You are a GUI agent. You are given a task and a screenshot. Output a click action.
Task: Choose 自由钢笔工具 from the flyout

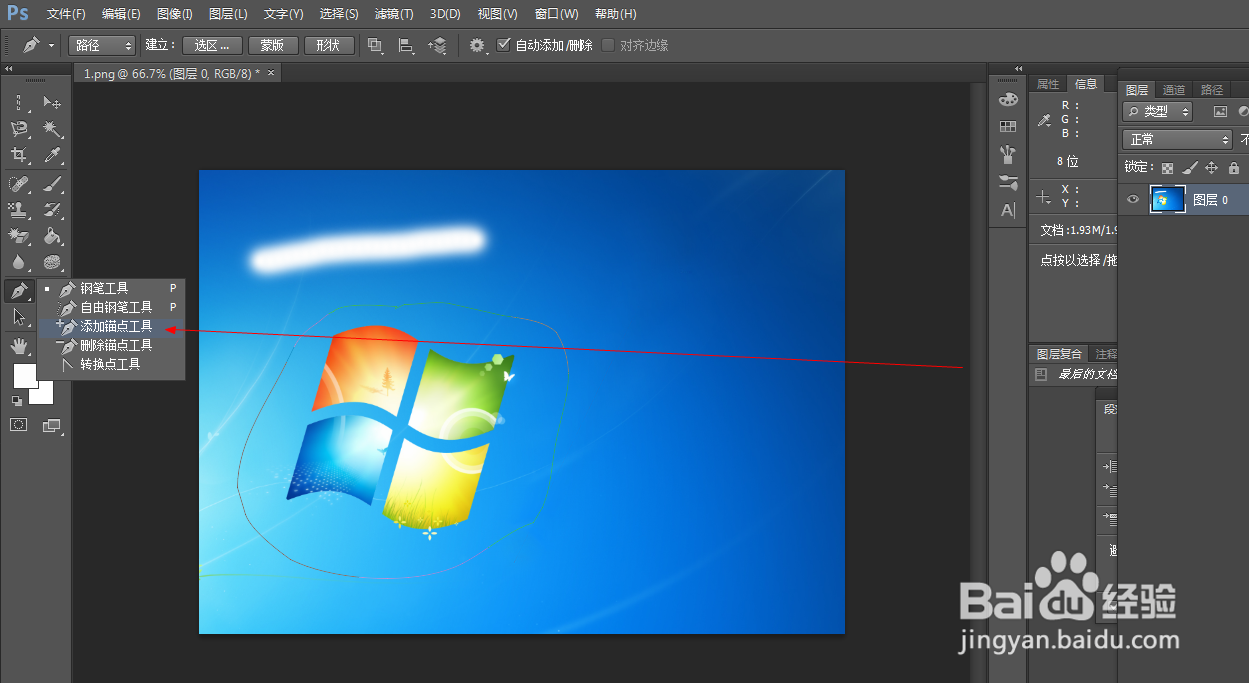tap(112, 307)
